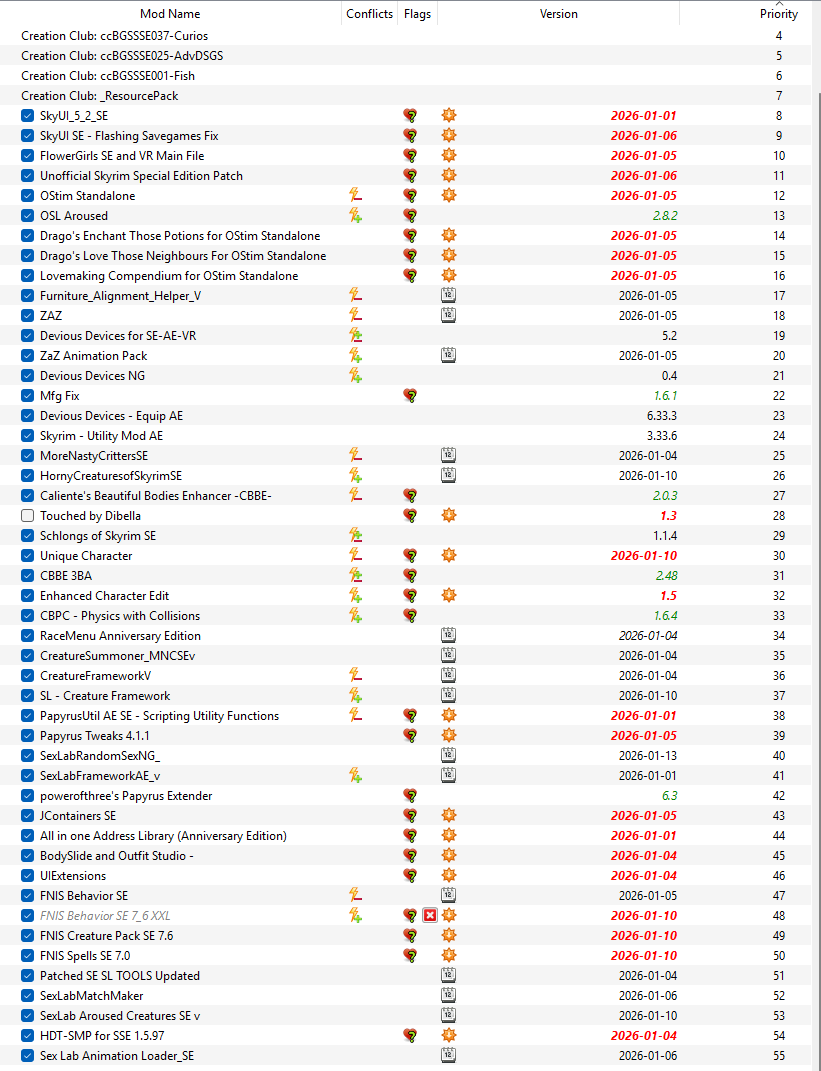Select All in one Address Library mod

tap(163, 835)
